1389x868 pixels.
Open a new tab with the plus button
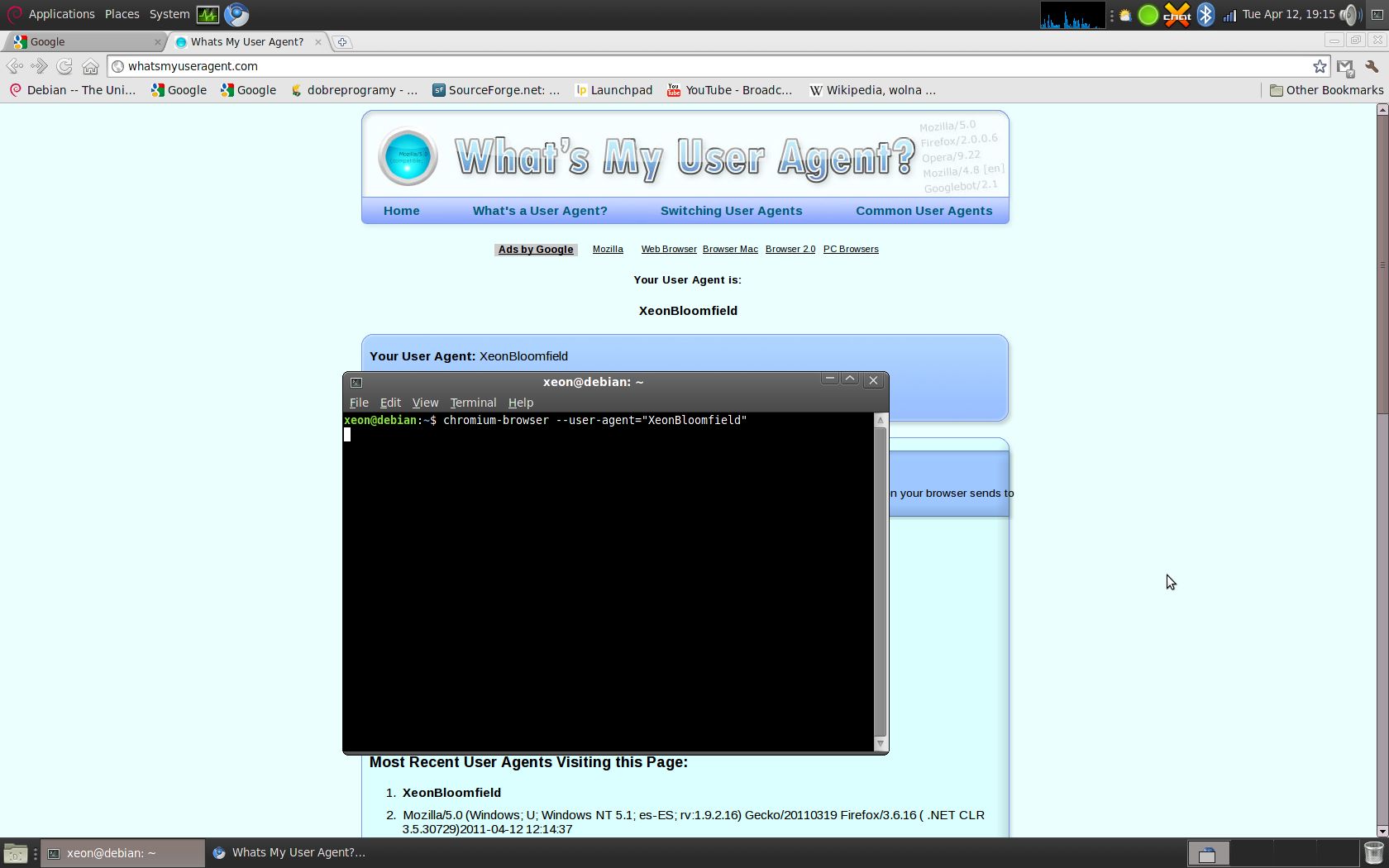[x=342, y=41]
